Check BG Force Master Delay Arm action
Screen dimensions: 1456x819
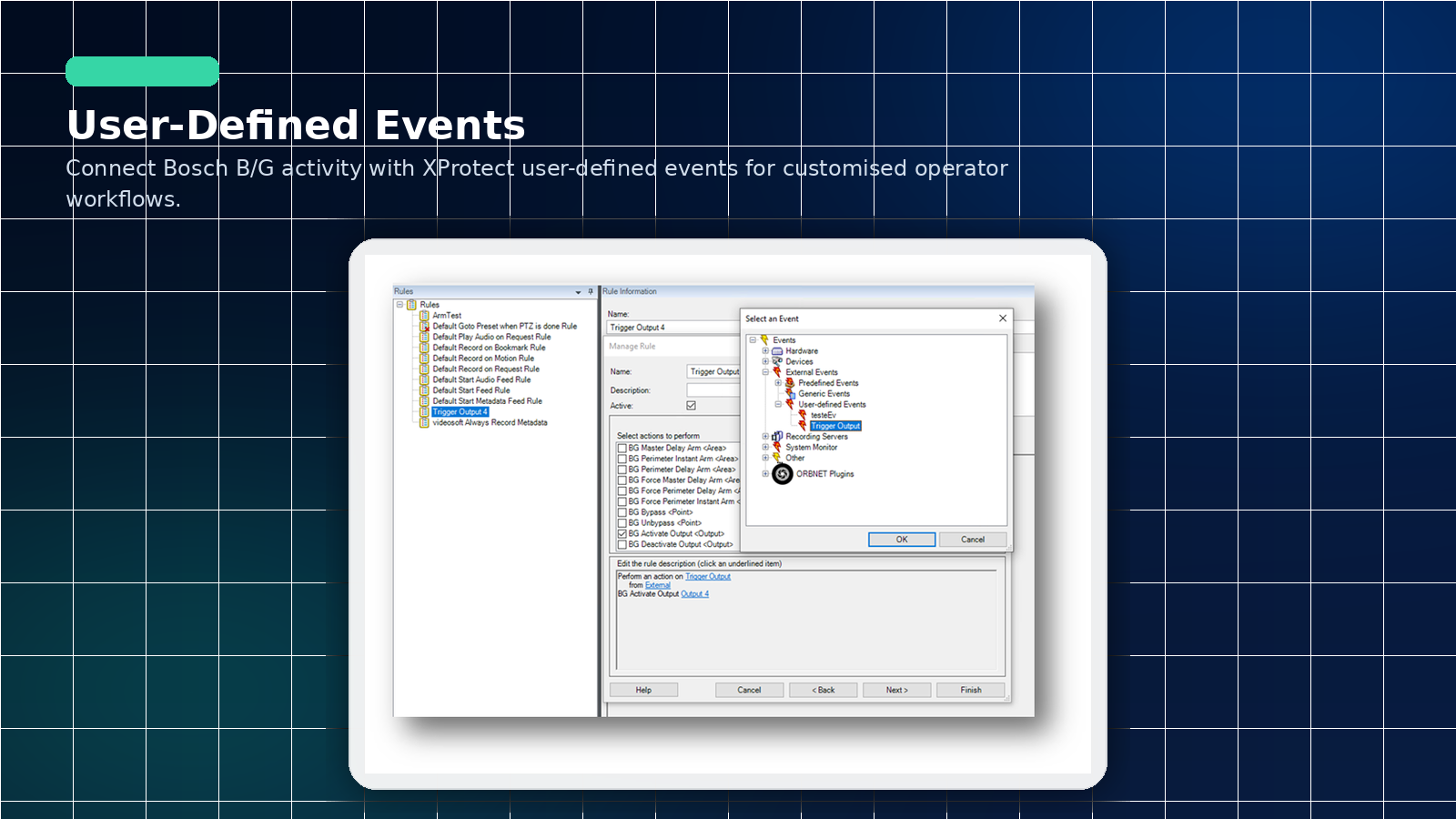(622, 480)
